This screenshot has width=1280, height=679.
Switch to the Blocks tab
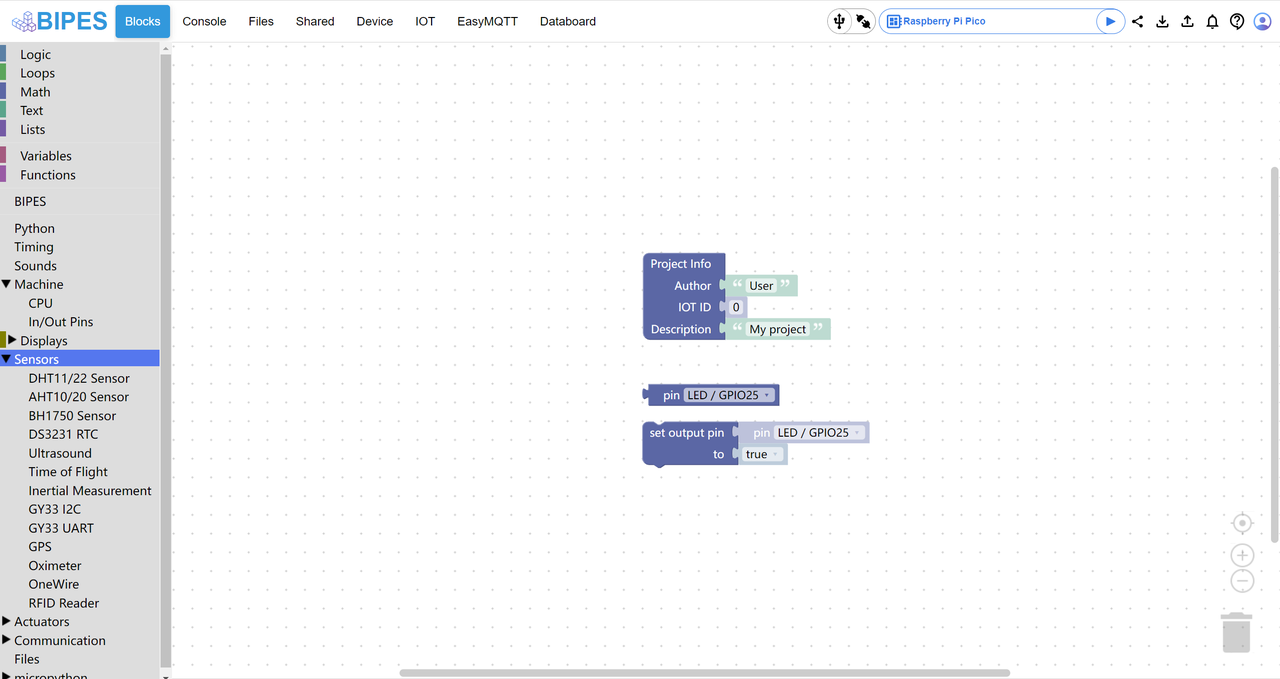coord(142,21)
